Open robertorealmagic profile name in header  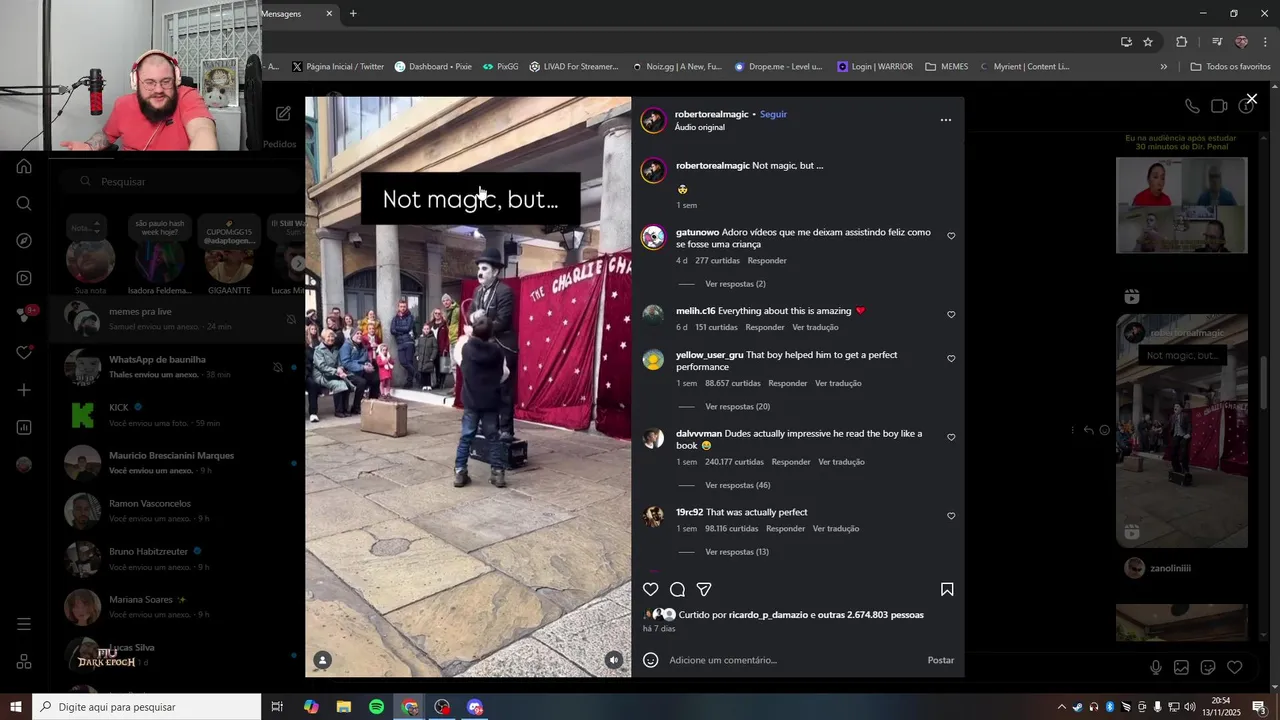(711, 114)
